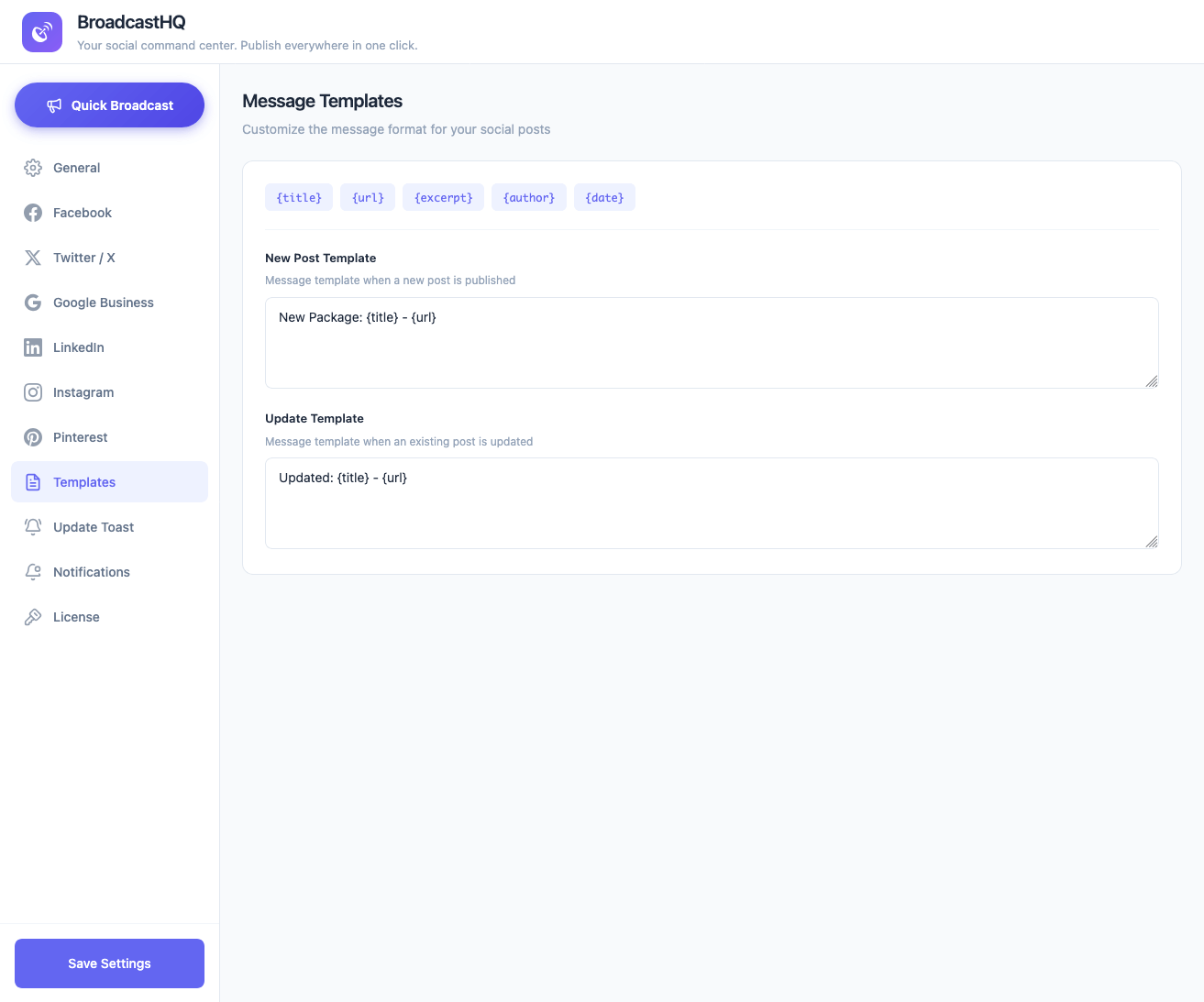This screenshot has width=1204, height=1002.
Task: Open Twitter / X settings icon
Action: 33,258
